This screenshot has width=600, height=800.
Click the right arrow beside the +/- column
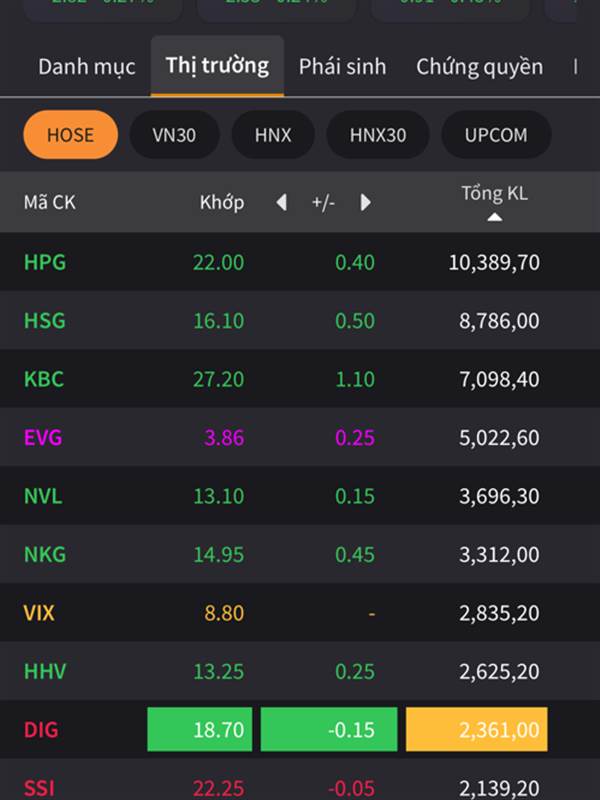tap(365, 203)
